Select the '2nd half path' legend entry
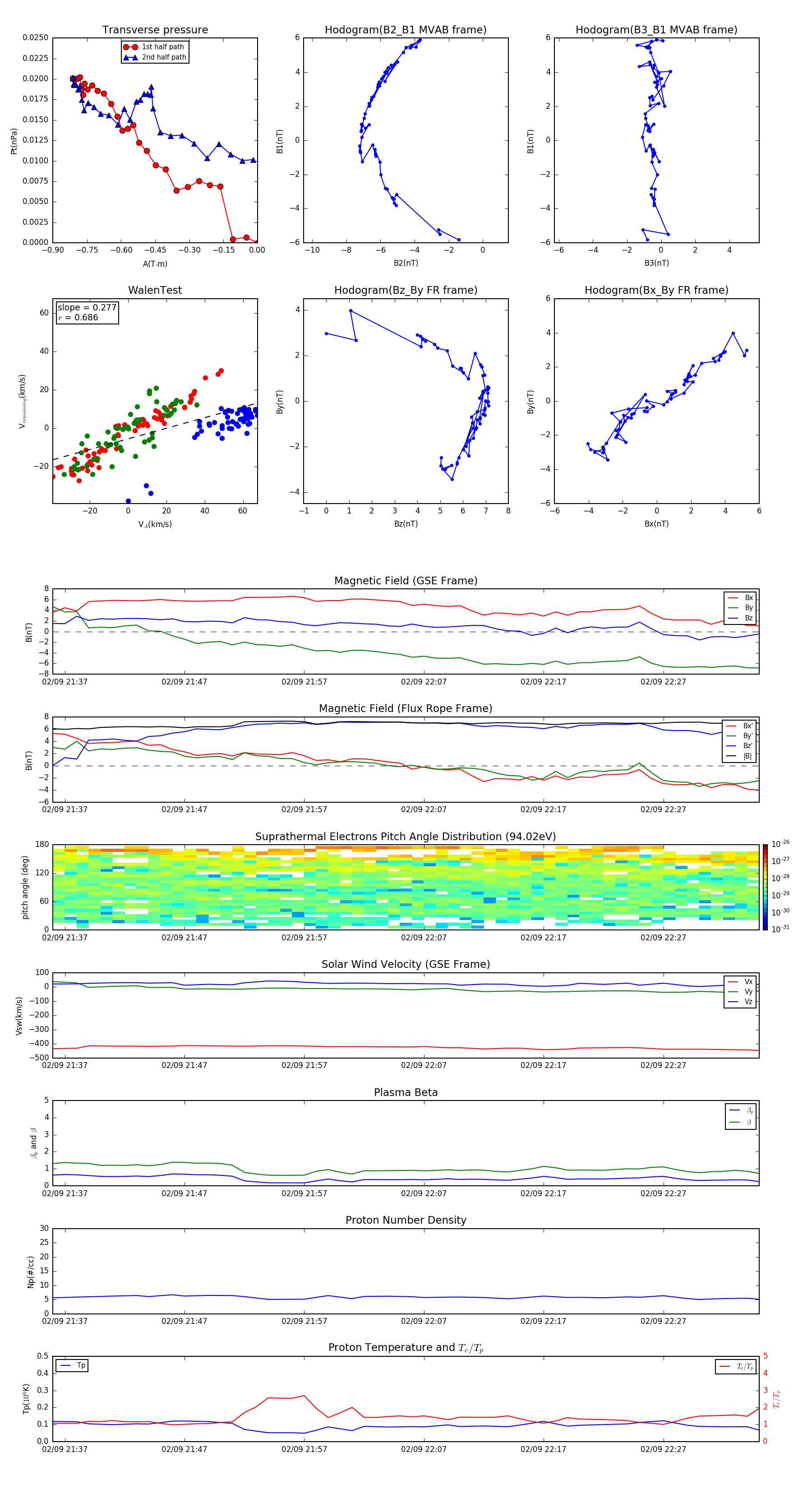 (155, 57)
